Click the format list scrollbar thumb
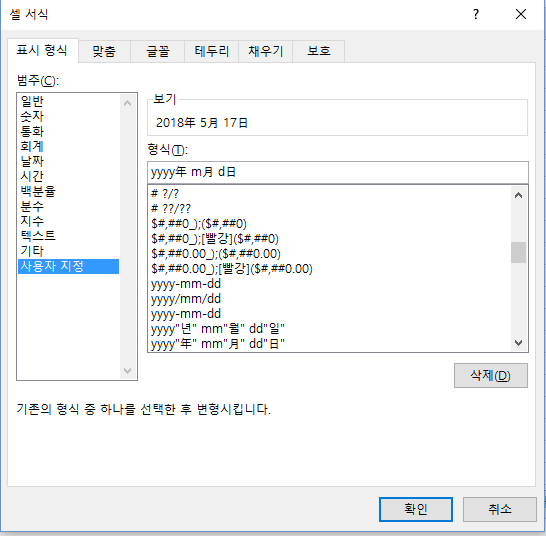The height and width of the screenshot is (536, 546). 518,252
